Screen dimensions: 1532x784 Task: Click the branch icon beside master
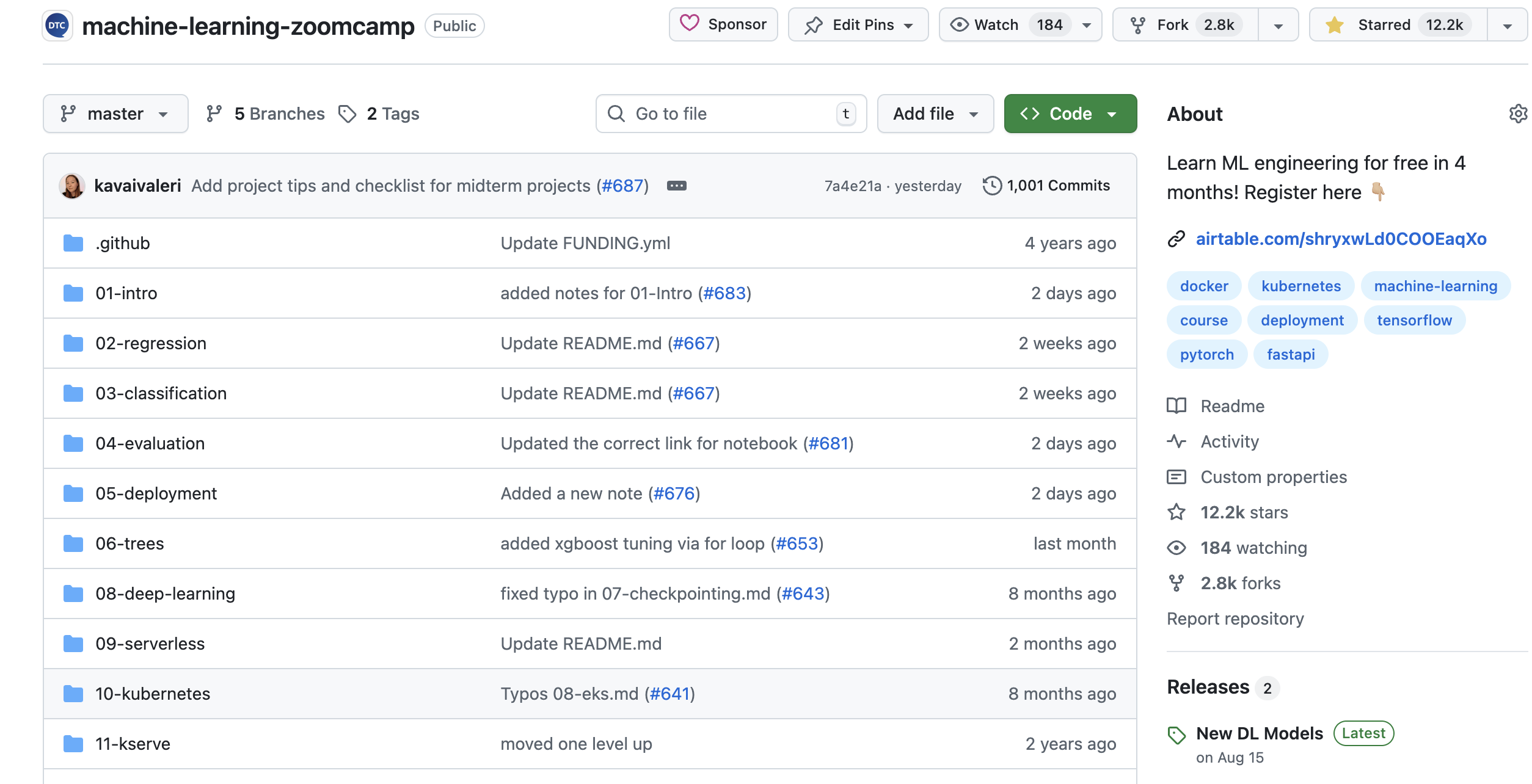point(68,113)
